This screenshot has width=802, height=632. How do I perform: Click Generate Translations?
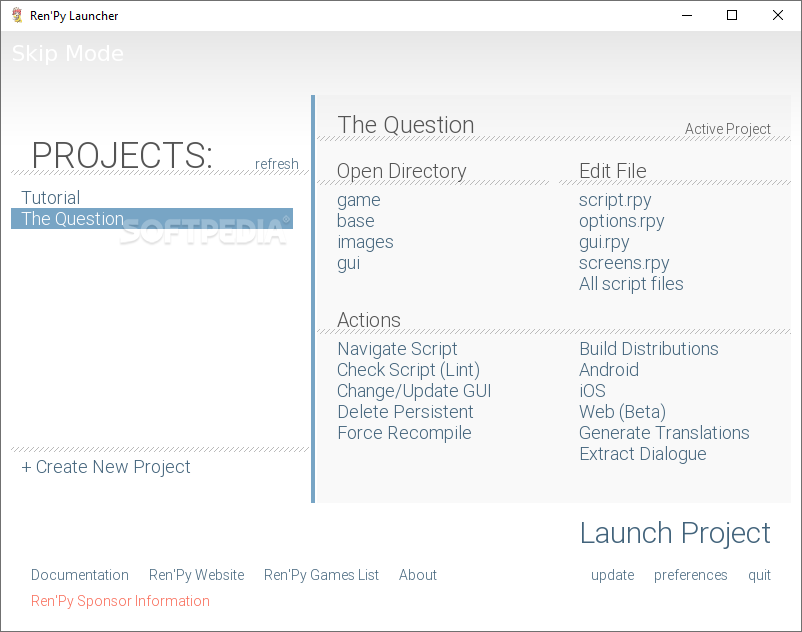(664, 433)
